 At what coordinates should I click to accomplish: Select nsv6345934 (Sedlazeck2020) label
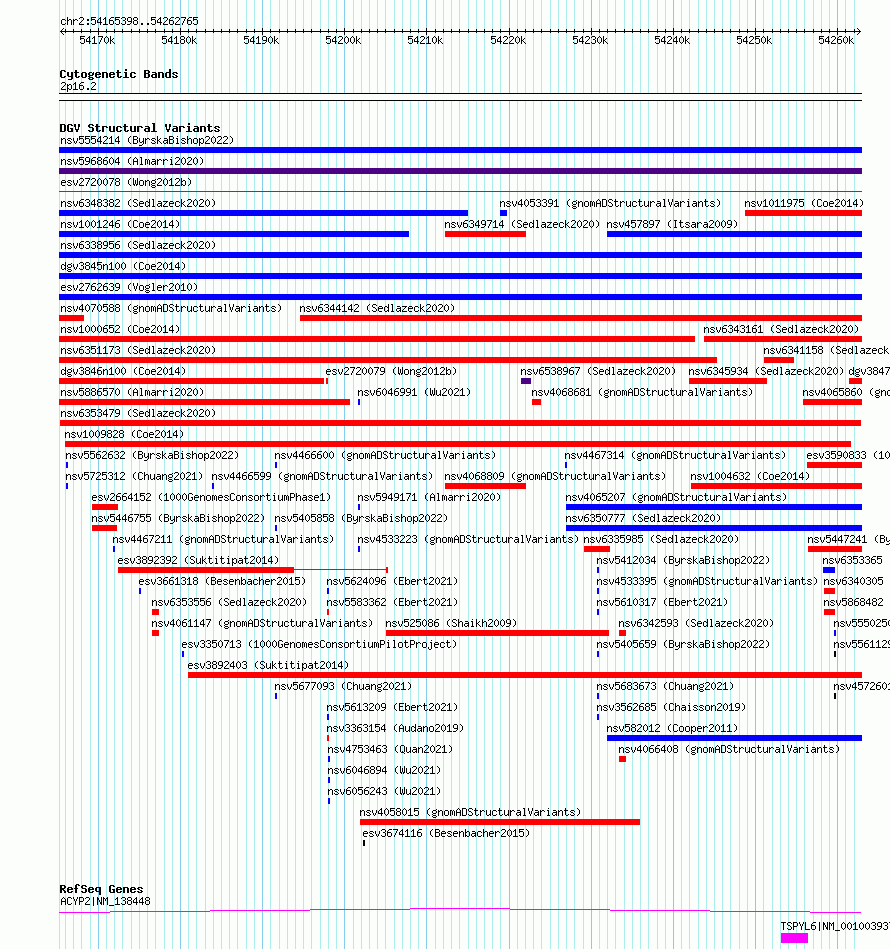(x=766, y=372)
